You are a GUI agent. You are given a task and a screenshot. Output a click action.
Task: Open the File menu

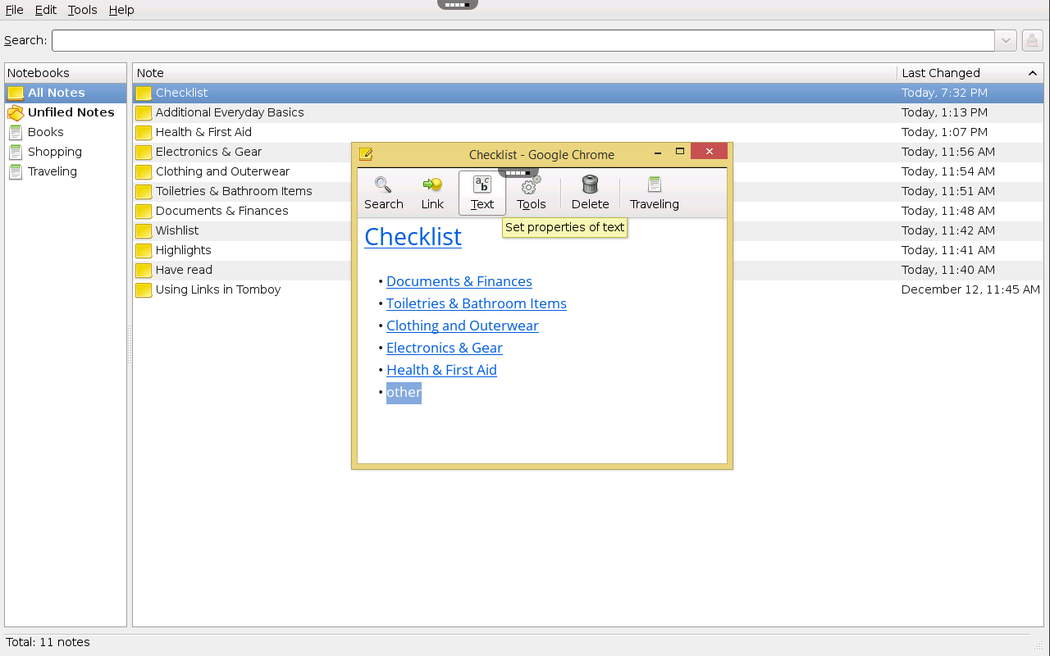[14, 10]
